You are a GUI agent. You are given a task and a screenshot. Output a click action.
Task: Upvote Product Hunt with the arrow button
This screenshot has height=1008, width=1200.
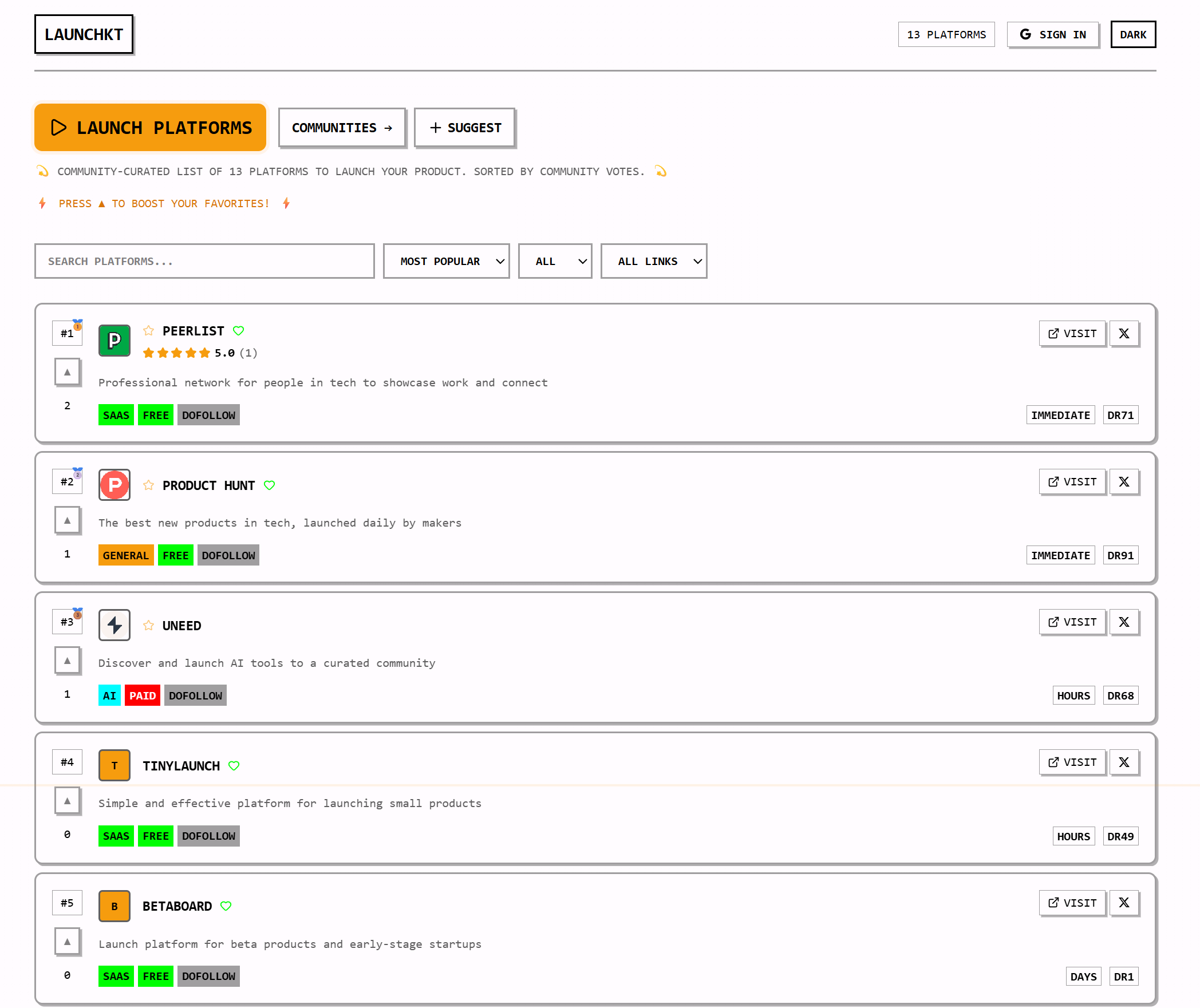coord(67,520)
